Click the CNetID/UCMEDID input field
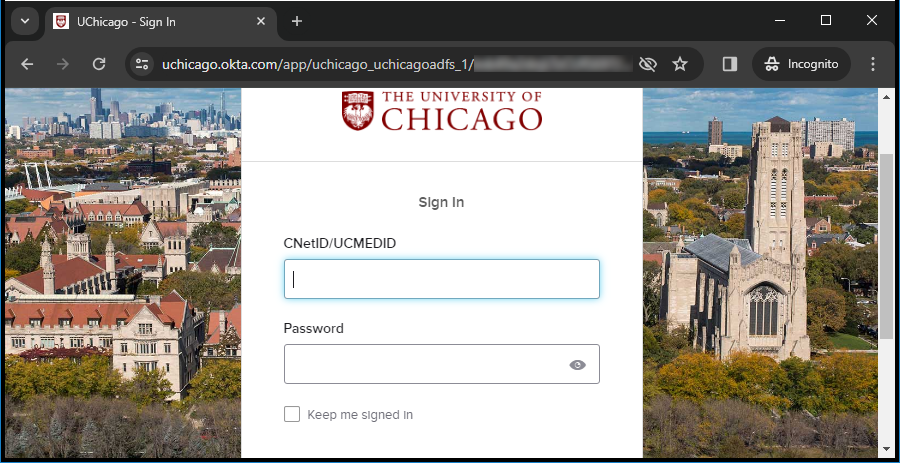The image size is (900, 463). (442, 279)
